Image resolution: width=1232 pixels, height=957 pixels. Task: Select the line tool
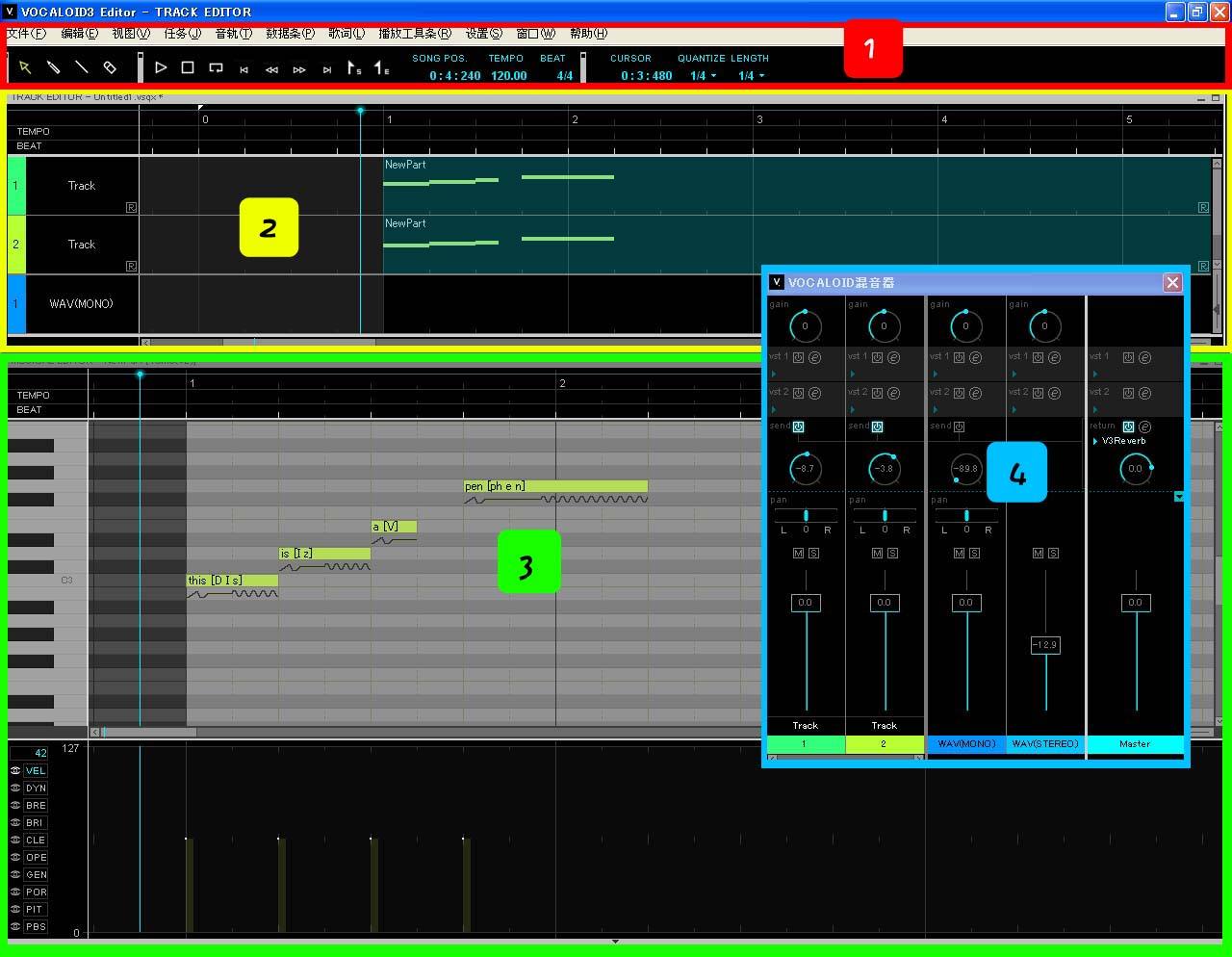[82, 67]
